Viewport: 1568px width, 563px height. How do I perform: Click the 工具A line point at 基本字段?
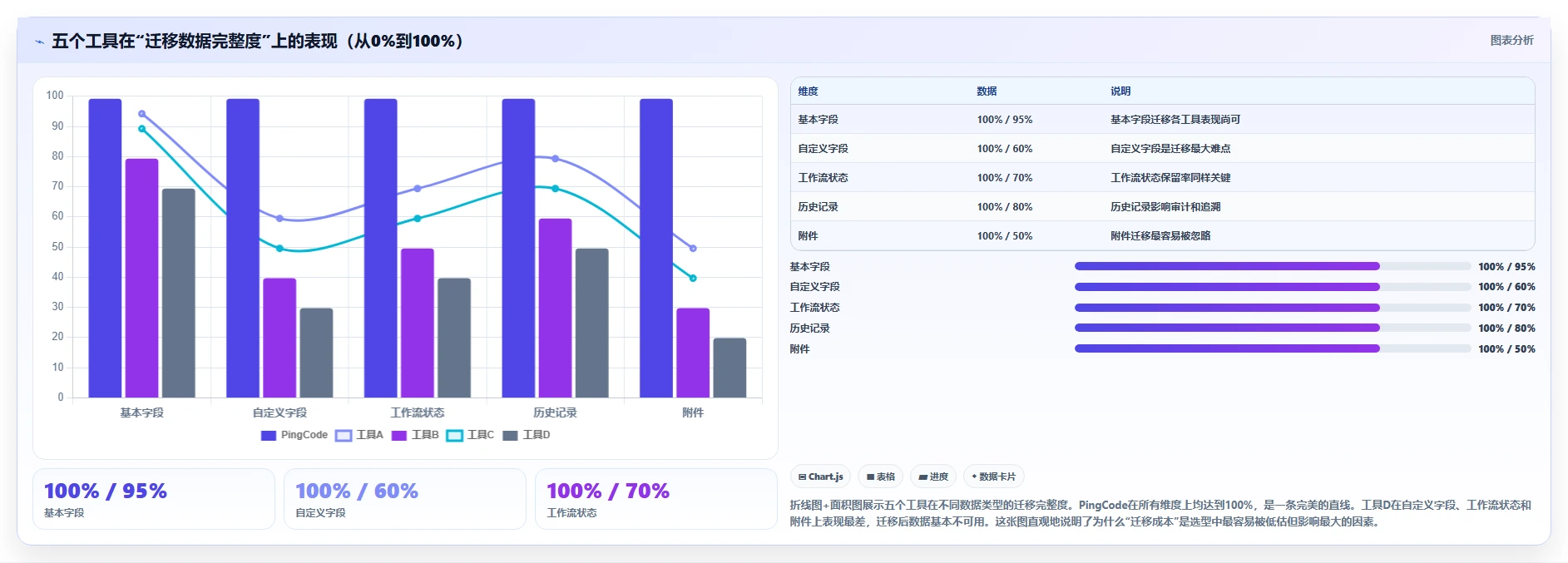click(x=141, y=114)
